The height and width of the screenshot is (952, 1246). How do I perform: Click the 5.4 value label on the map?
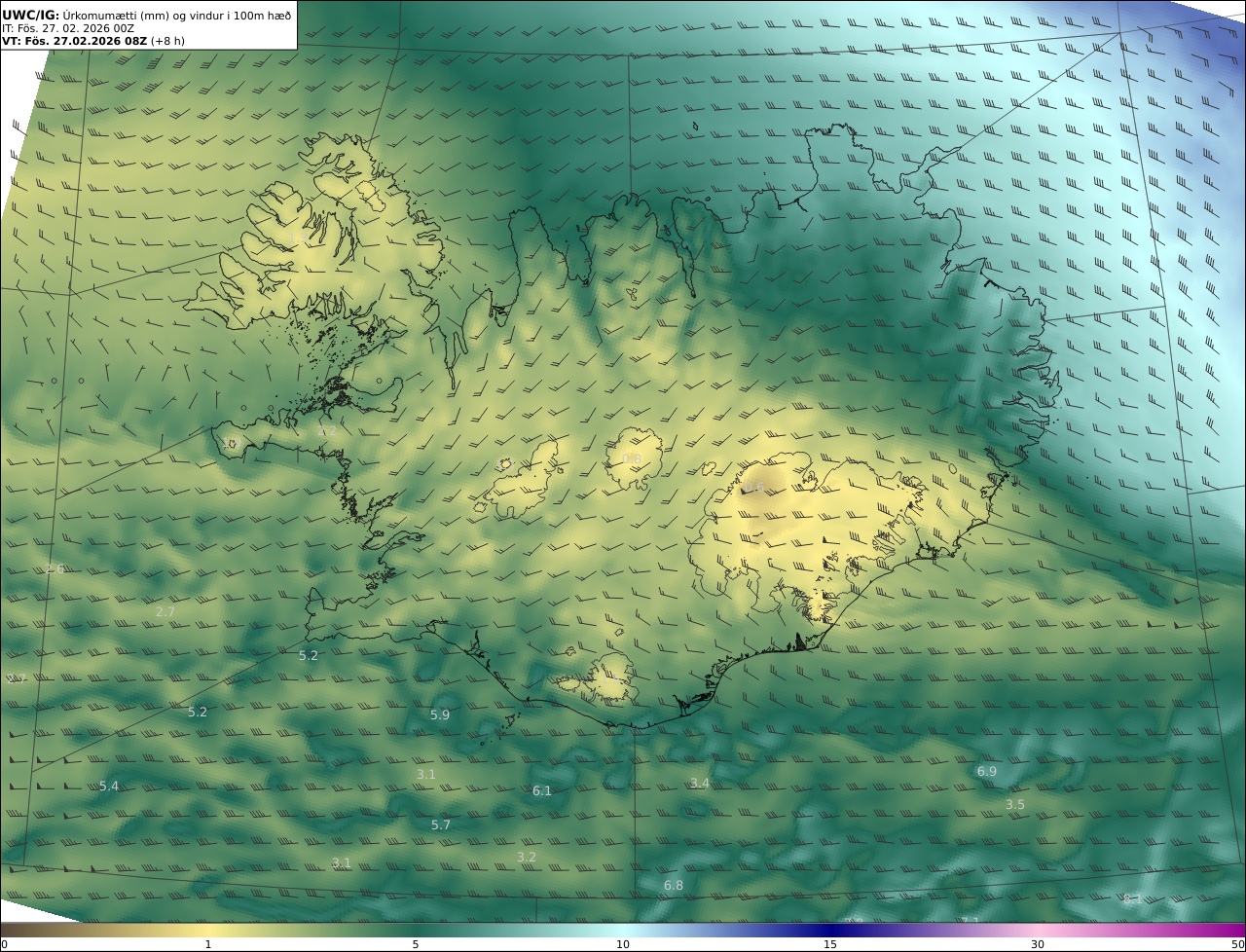(109, 786)
